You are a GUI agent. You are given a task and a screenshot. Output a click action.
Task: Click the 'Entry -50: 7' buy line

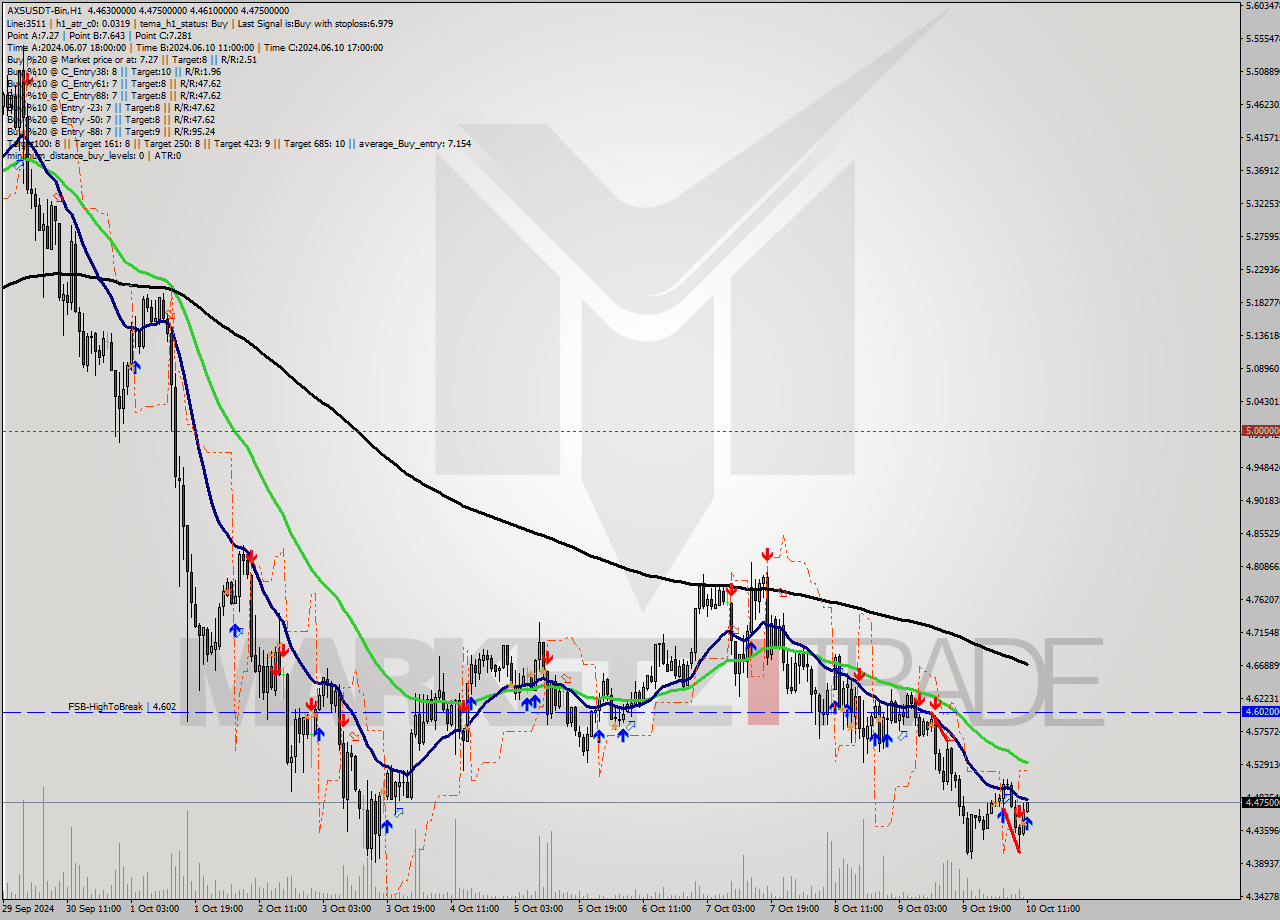(x=110, y=119)
